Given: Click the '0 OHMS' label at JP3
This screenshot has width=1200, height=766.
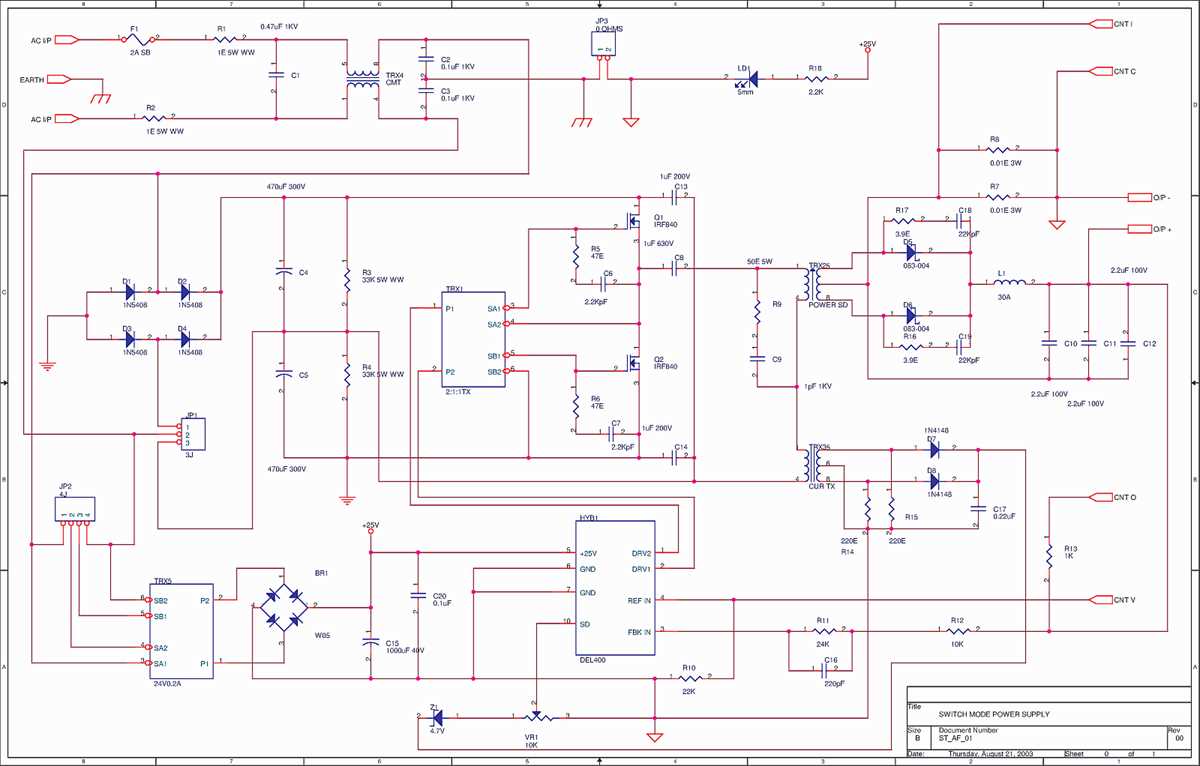Looking at the screenshot, I should (x=610, y=30).
